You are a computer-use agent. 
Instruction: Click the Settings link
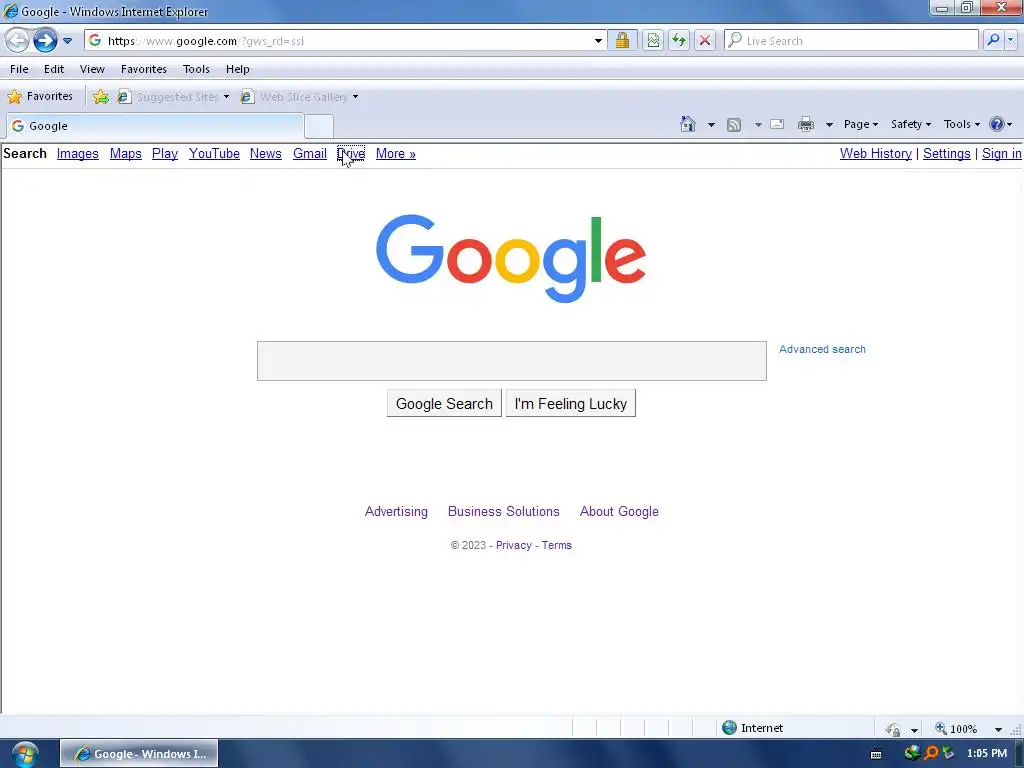(946, 153)
